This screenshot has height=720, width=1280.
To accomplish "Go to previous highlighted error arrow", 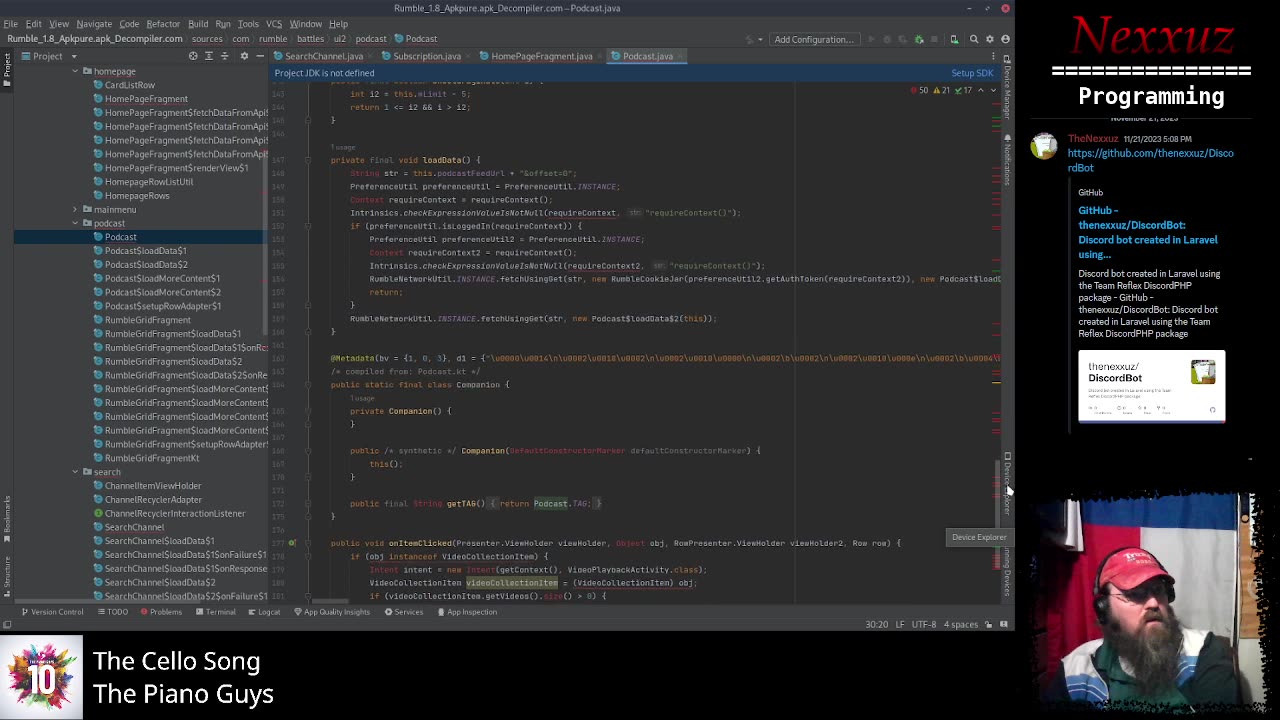I will pyautogui.click(x=980, y=90).
